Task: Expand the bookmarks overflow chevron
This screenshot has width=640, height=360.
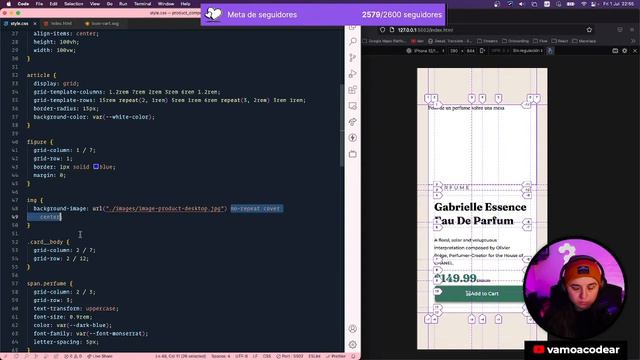Action: [x=633, y=41]
